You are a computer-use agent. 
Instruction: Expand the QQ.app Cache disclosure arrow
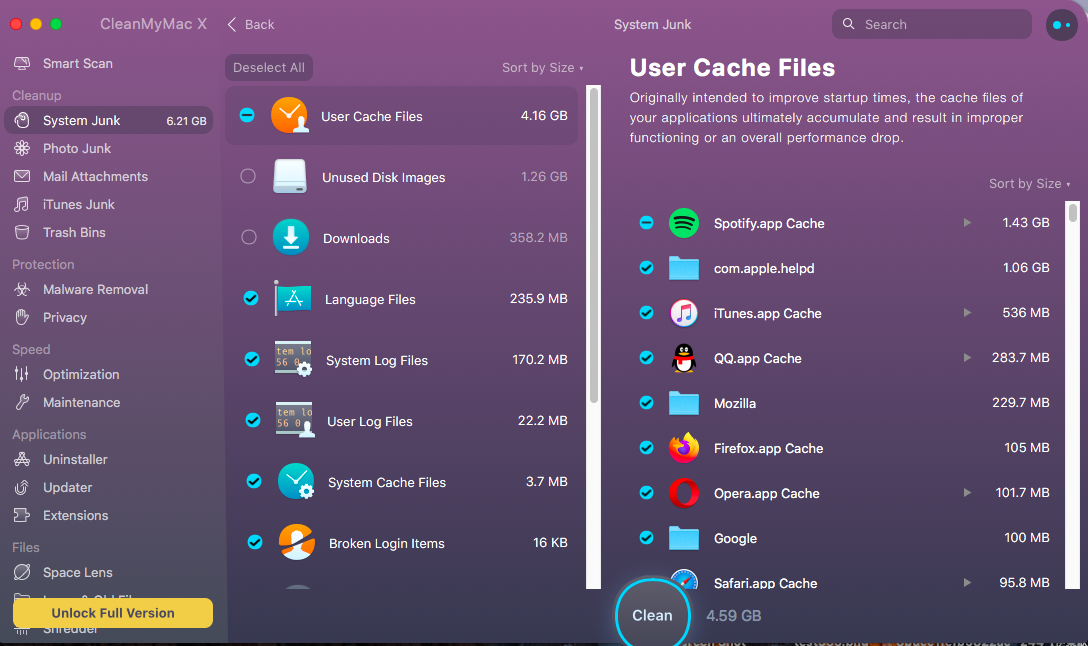[x=967, y=358]
